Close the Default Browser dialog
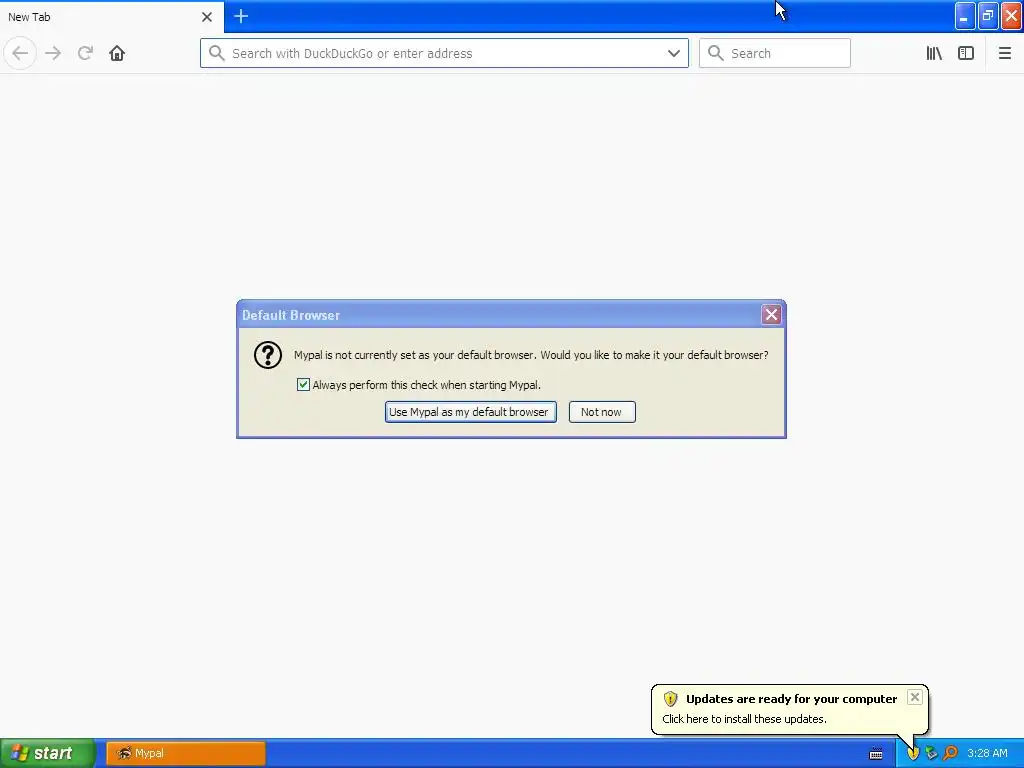Viewport: 1024px width, 768px height. [771, 315]
